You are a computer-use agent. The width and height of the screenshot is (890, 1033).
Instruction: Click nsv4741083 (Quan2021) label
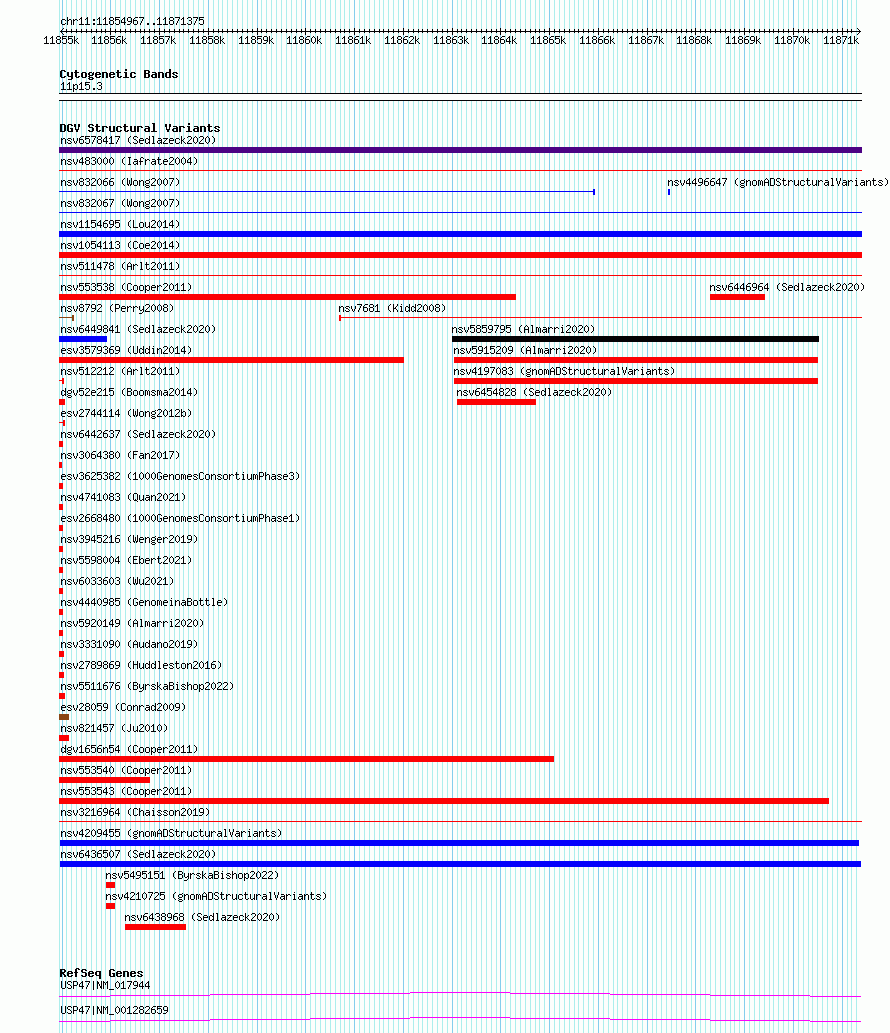tap(123, 497)
